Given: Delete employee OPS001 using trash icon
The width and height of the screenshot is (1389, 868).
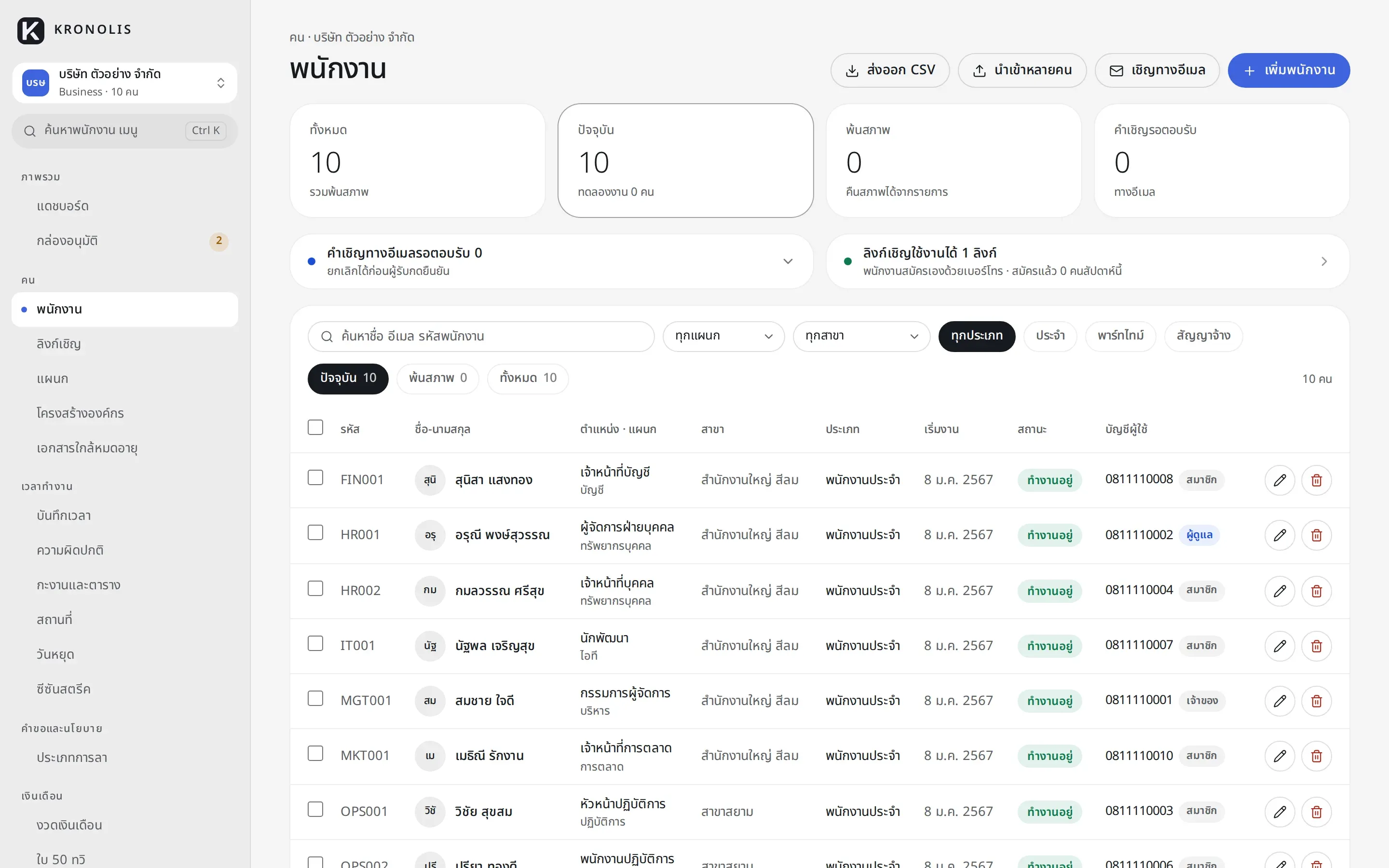Looking at the screenshot, I should click(1316, 812).
